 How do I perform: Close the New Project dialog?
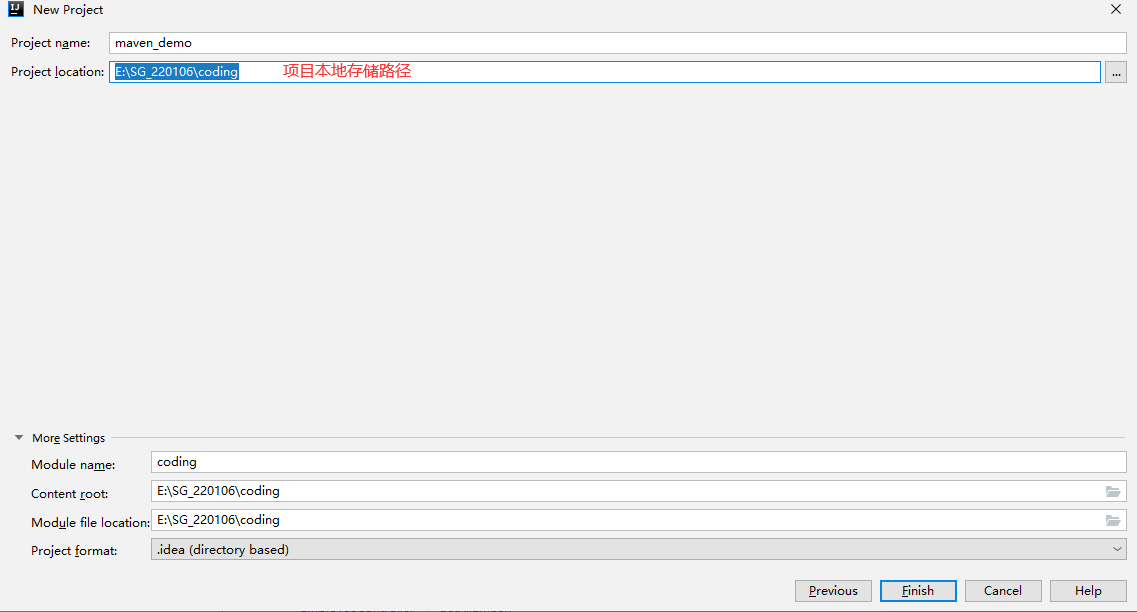[1116, 9]
